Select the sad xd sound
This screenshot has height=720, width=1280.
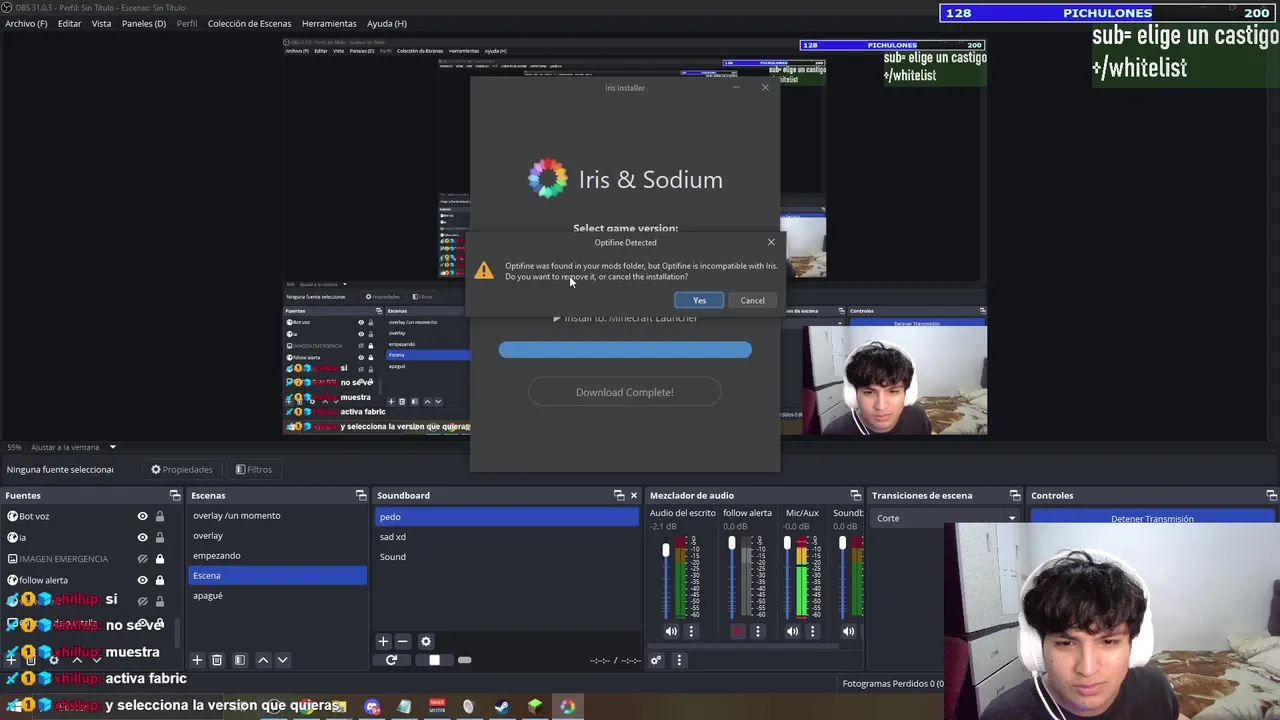click(507, 537)
